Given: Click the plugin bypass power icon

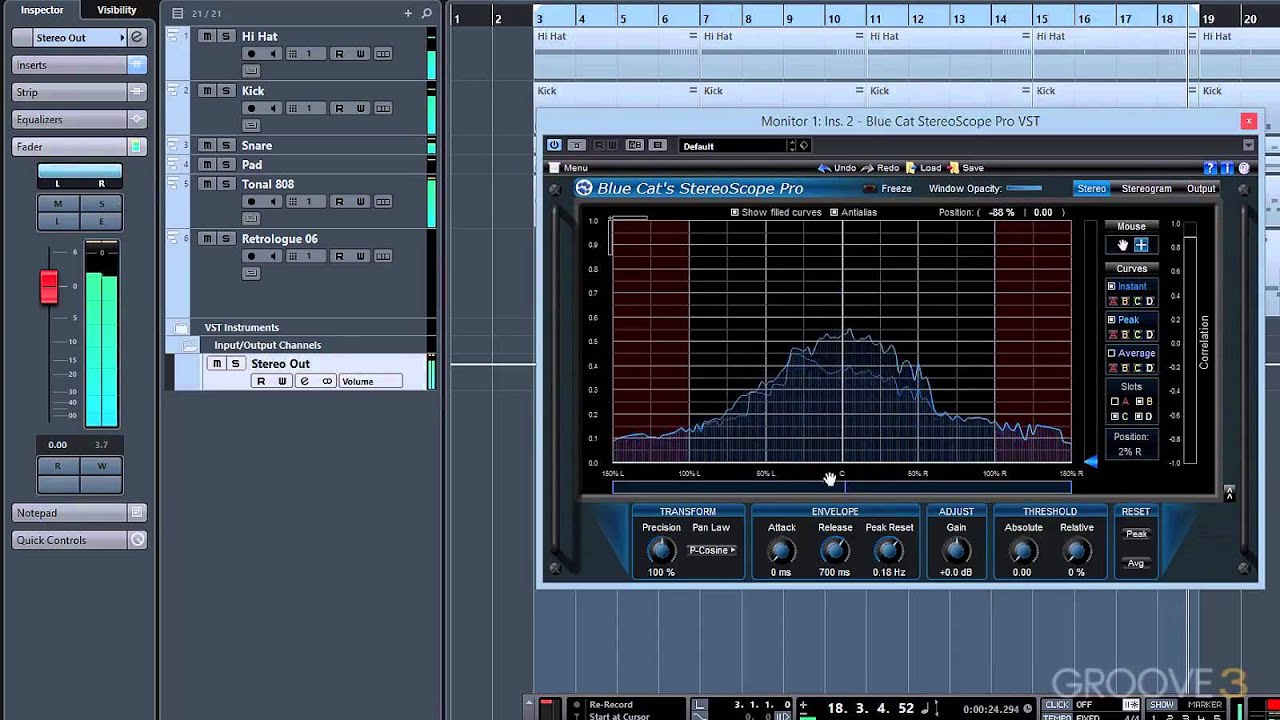Looking at the screenshot, I should 554,145.
